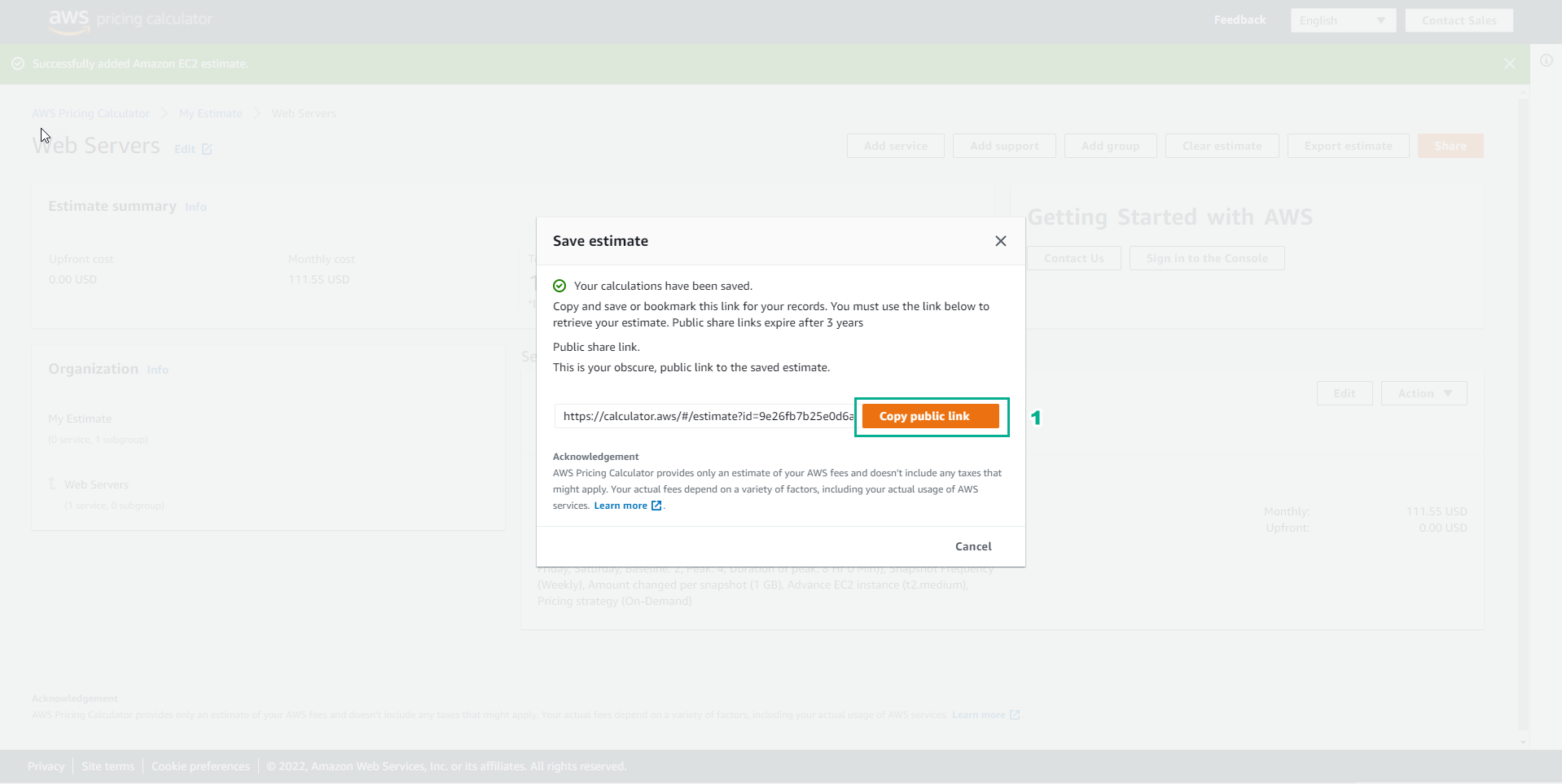Click the Edit link next to Web Servers title
Viewport: 1562px width, 784px height.
tap(185, 149)
